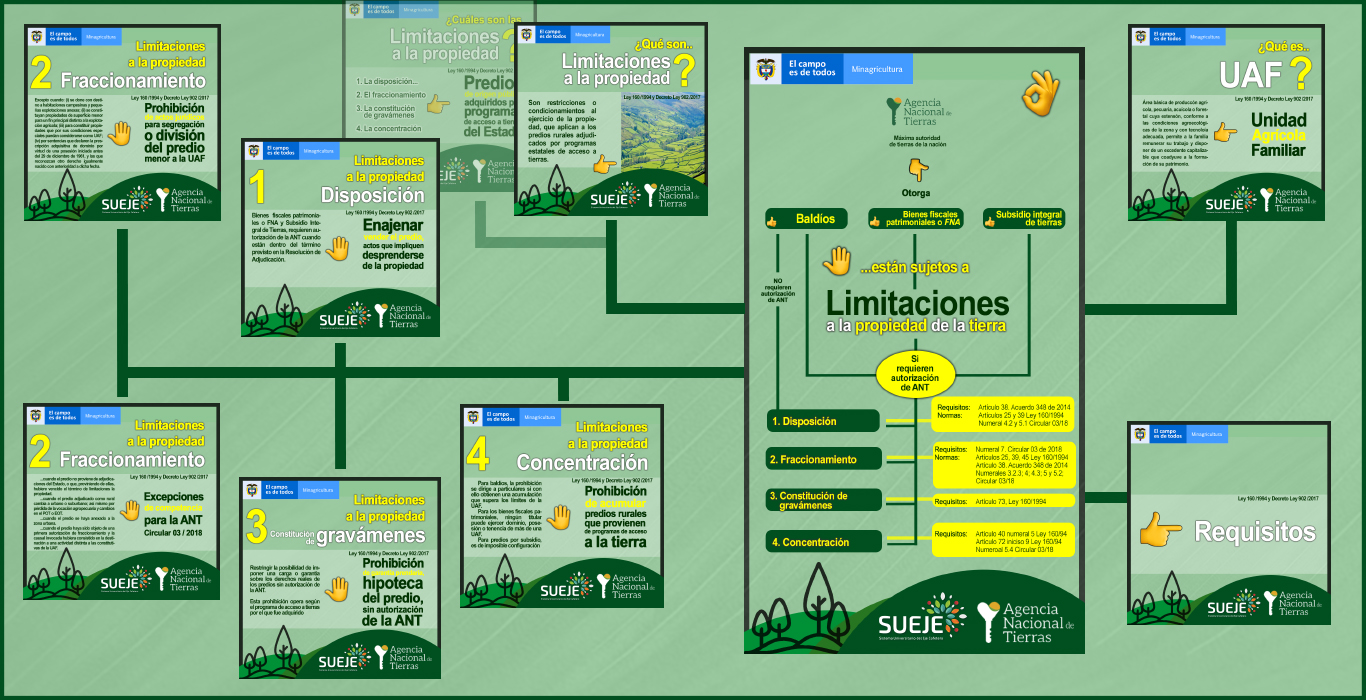
Task: Select the '1. Disposición' green button
Action: [x=824, y=422]
